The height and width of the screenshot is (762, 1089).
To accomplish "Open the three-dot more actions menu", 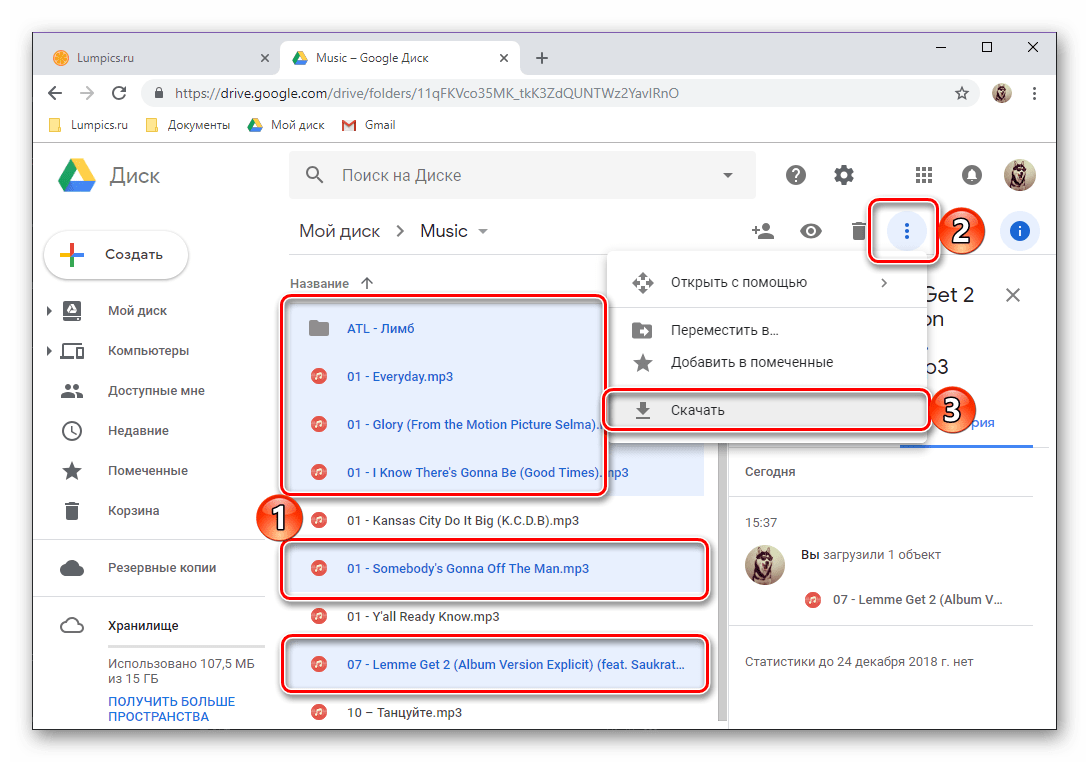I will coord(906,231).
